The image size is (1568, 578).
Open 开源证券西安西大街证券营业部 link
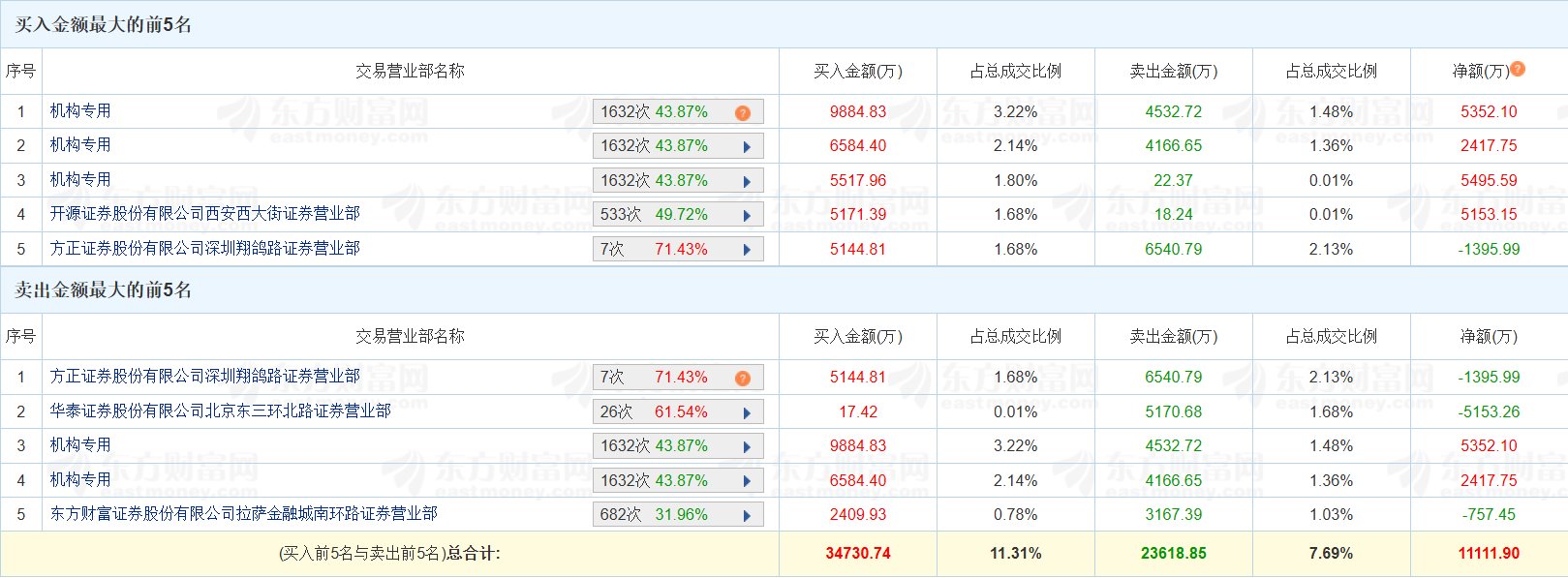pos(204,214)
